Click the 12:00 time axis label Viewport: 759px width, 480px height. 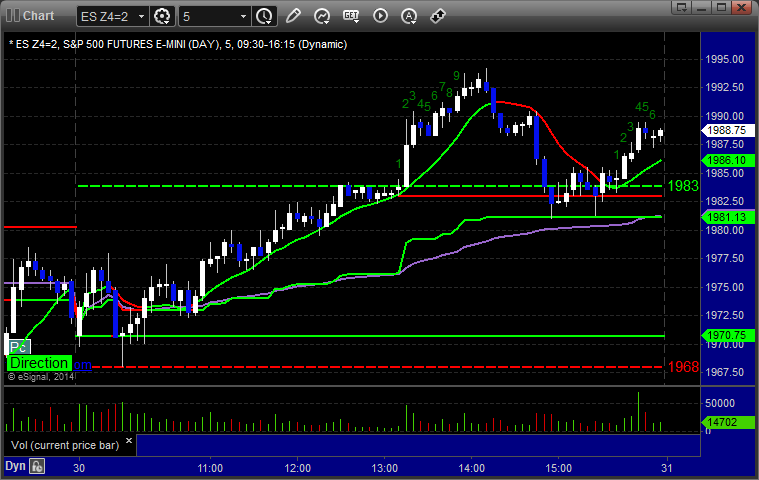pos(297,468)
